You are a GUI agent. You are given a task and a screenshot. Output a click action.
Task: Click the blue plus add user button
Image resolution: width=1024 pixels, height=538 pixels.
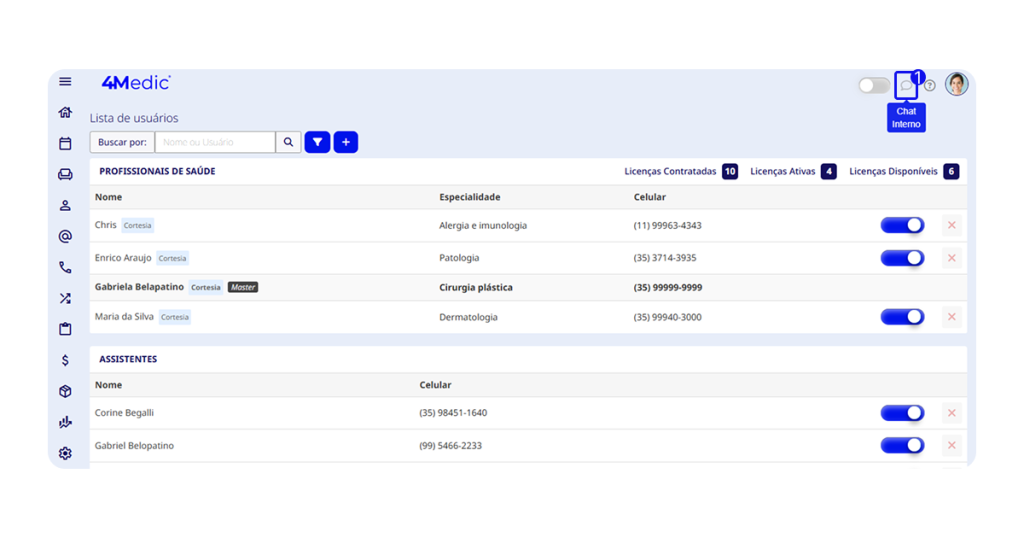[346, 143]
